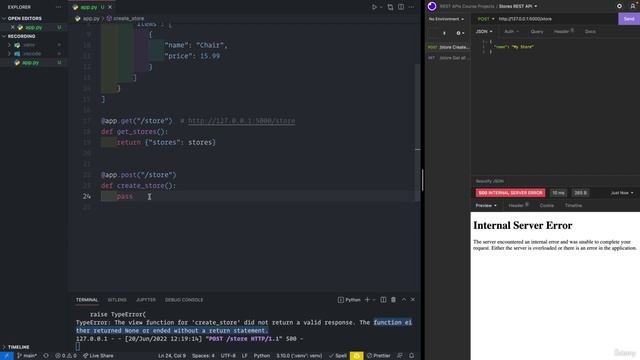The height and width of the screenshot is (360, 640).
Task: Collapse the Open Editors section
Action: (x=24, y=18)
